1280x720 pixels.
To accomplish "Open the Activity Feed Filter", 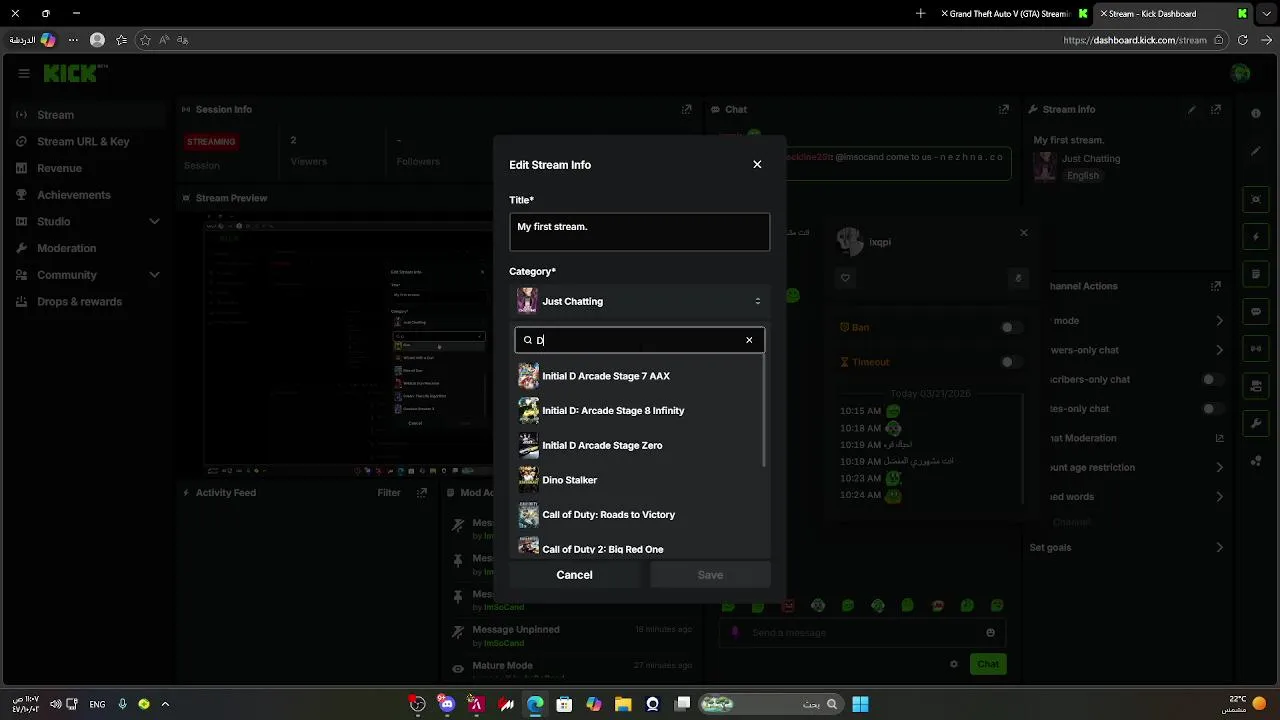I will click(389, 492).
